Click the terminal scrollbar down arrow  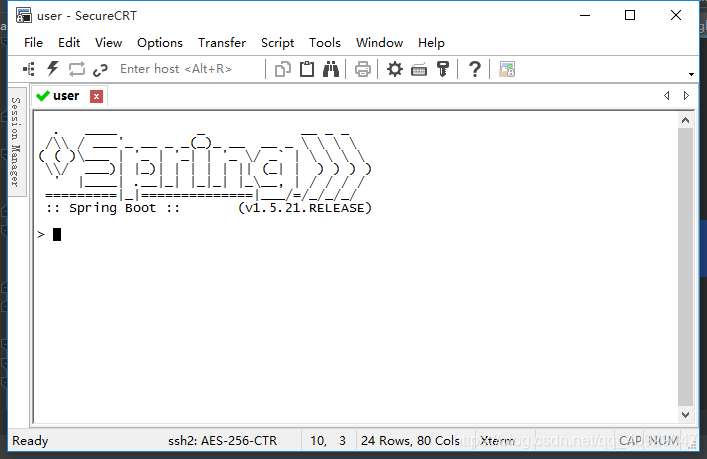pyautogui.click(x=685, y=415)
